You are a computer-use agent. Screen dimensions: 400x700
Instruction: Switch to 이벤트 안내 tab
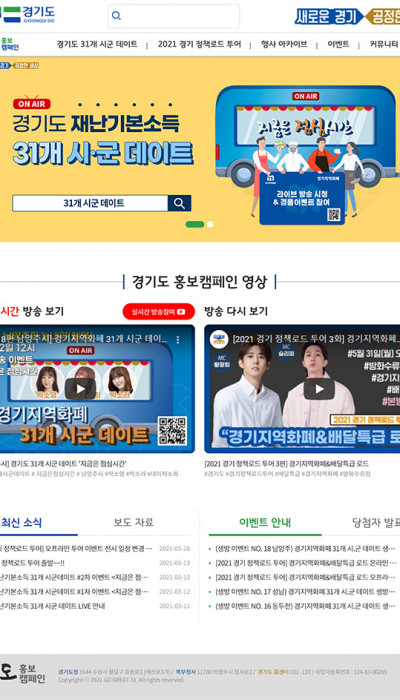coord(265,522)
